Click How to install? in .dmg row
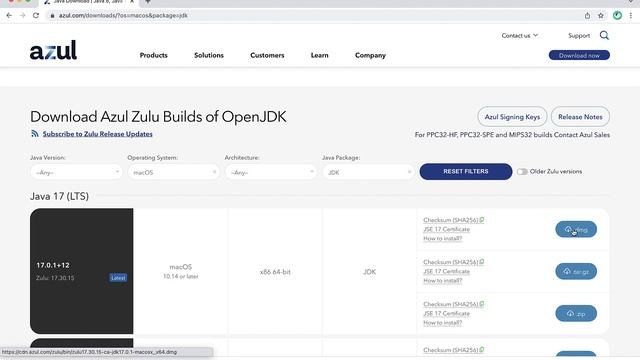This screenshot has width=640, height=360. point(442,238)
